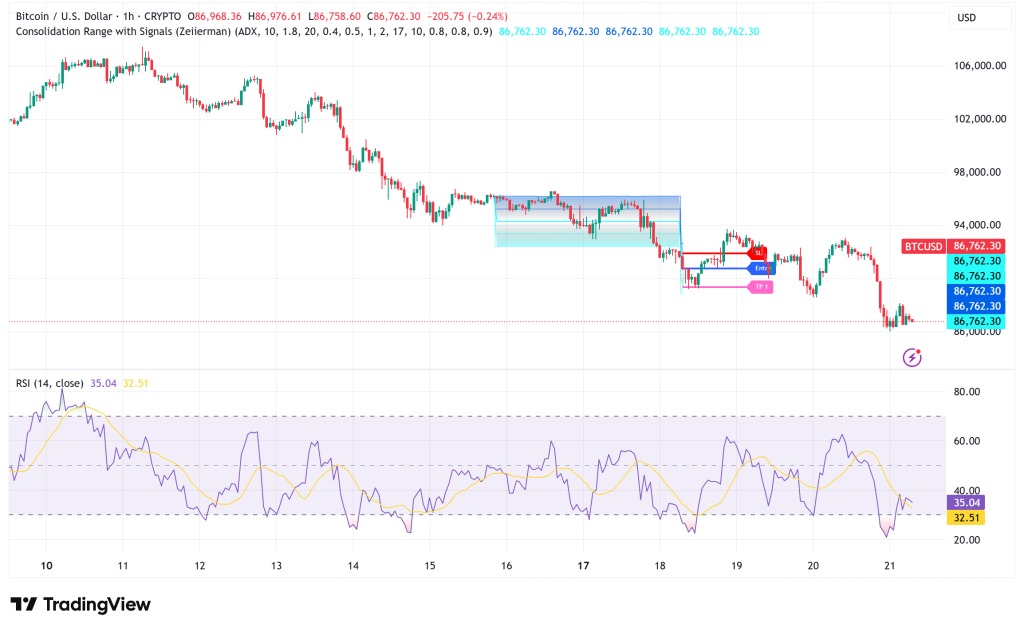Select the red SL marker

[x=756, y=253]
